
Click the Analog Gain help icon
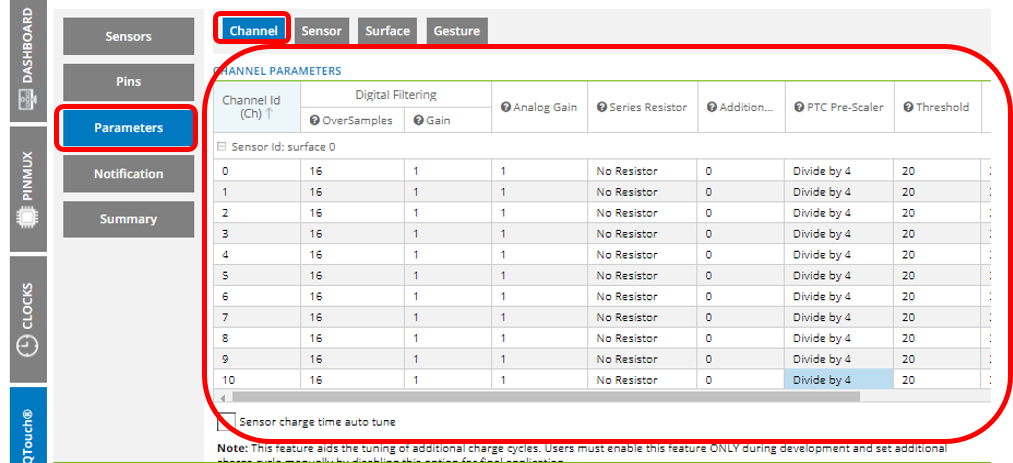click(506, 107)
